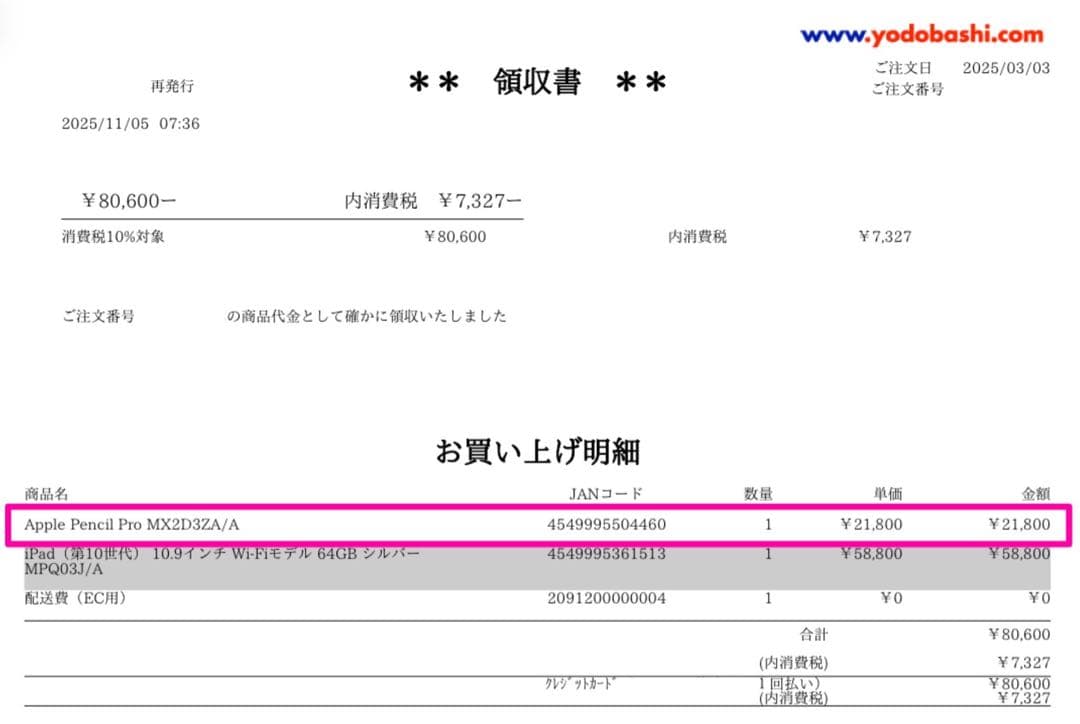The width and height of the screenshot is (1080, 724).
Task: Click the 金額 column header
Action: click(1037, 493)
